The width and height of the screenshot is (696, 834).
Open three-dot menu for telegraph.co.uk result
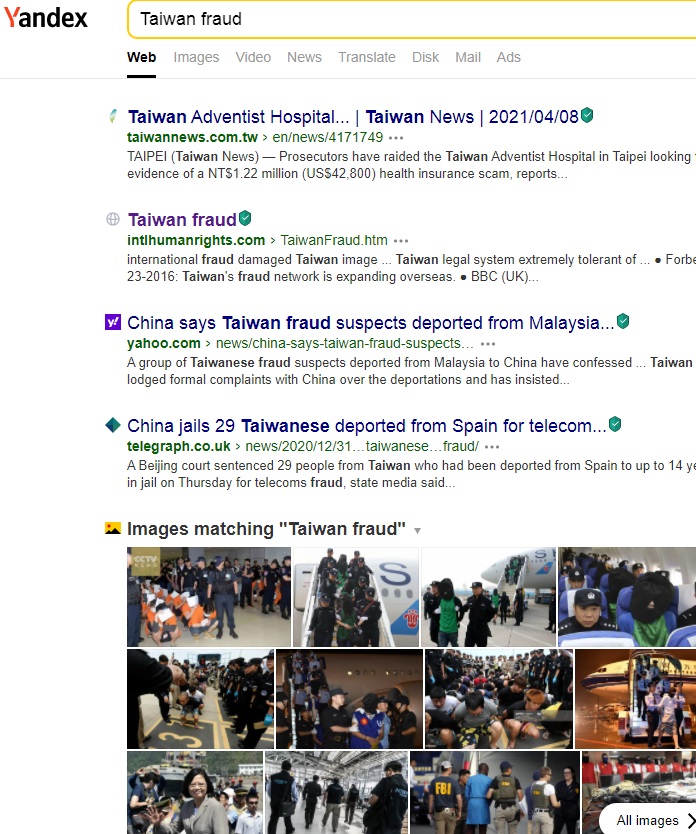493,446
